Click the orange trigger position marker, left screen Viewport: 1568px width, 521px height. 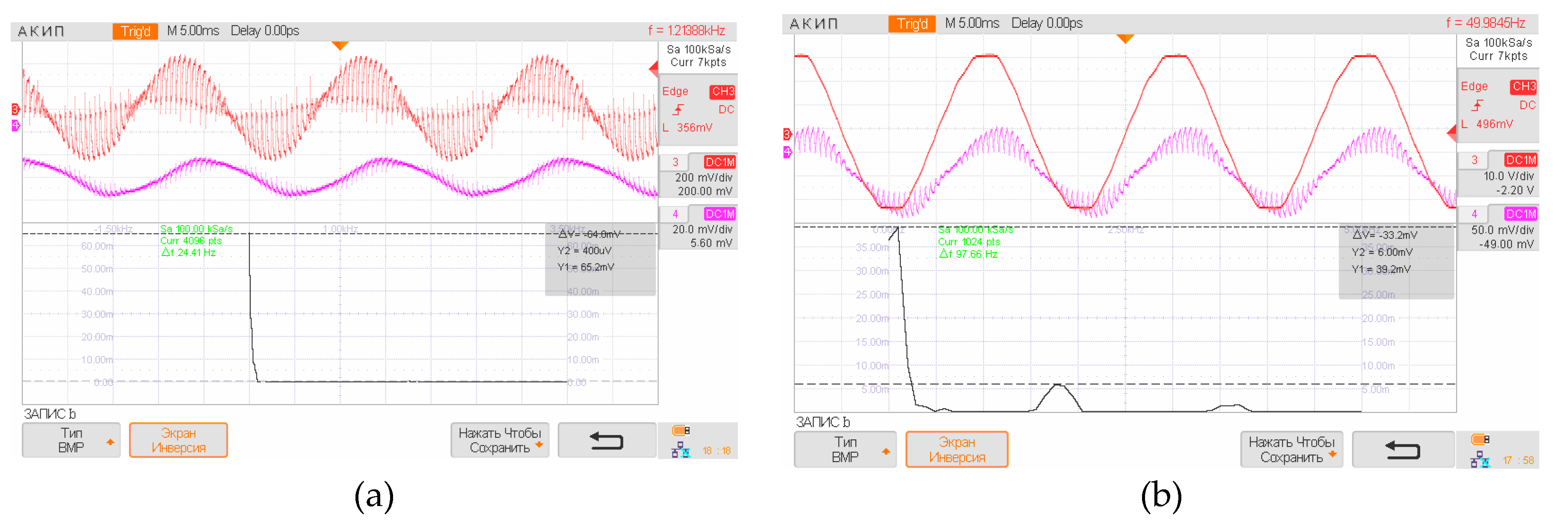[340, 46]
